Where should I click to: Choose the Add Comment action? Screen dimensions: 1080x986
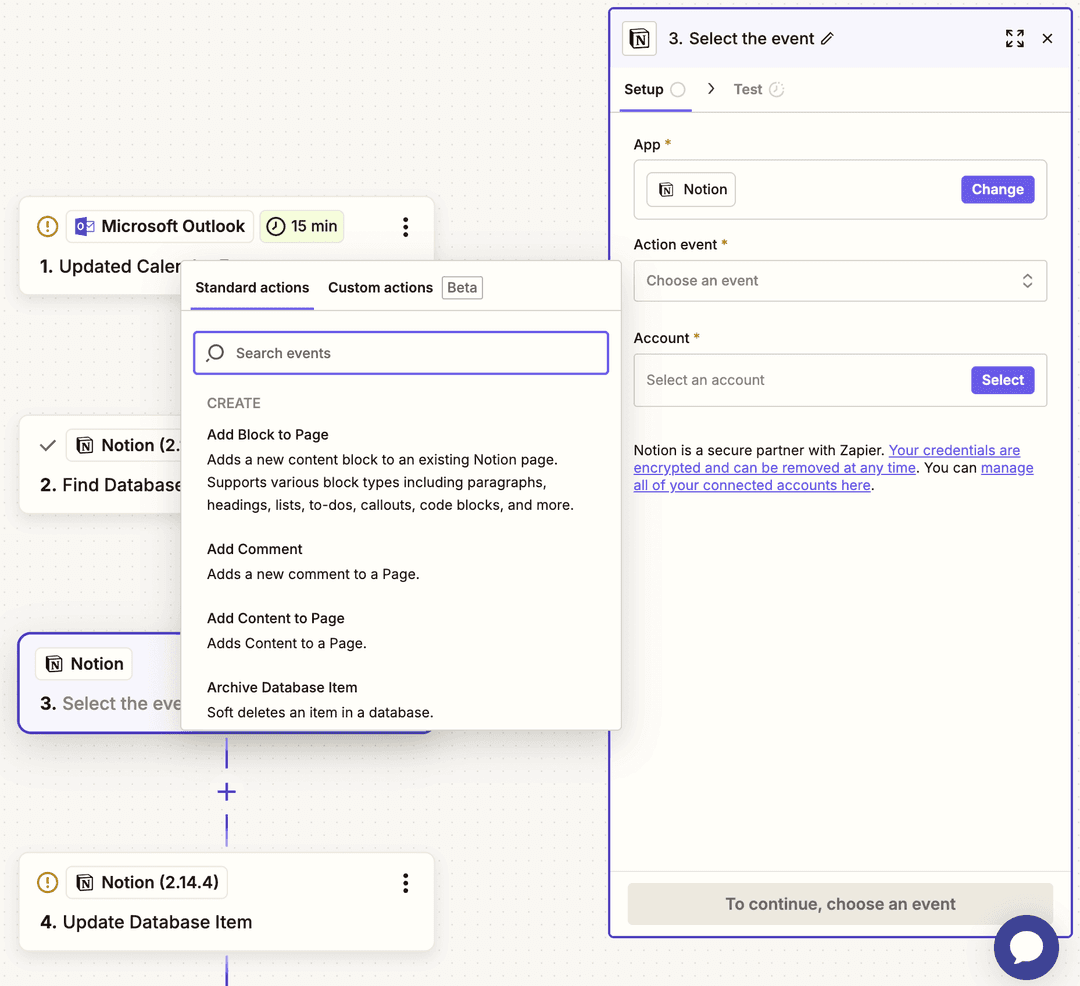coord(399,561)
